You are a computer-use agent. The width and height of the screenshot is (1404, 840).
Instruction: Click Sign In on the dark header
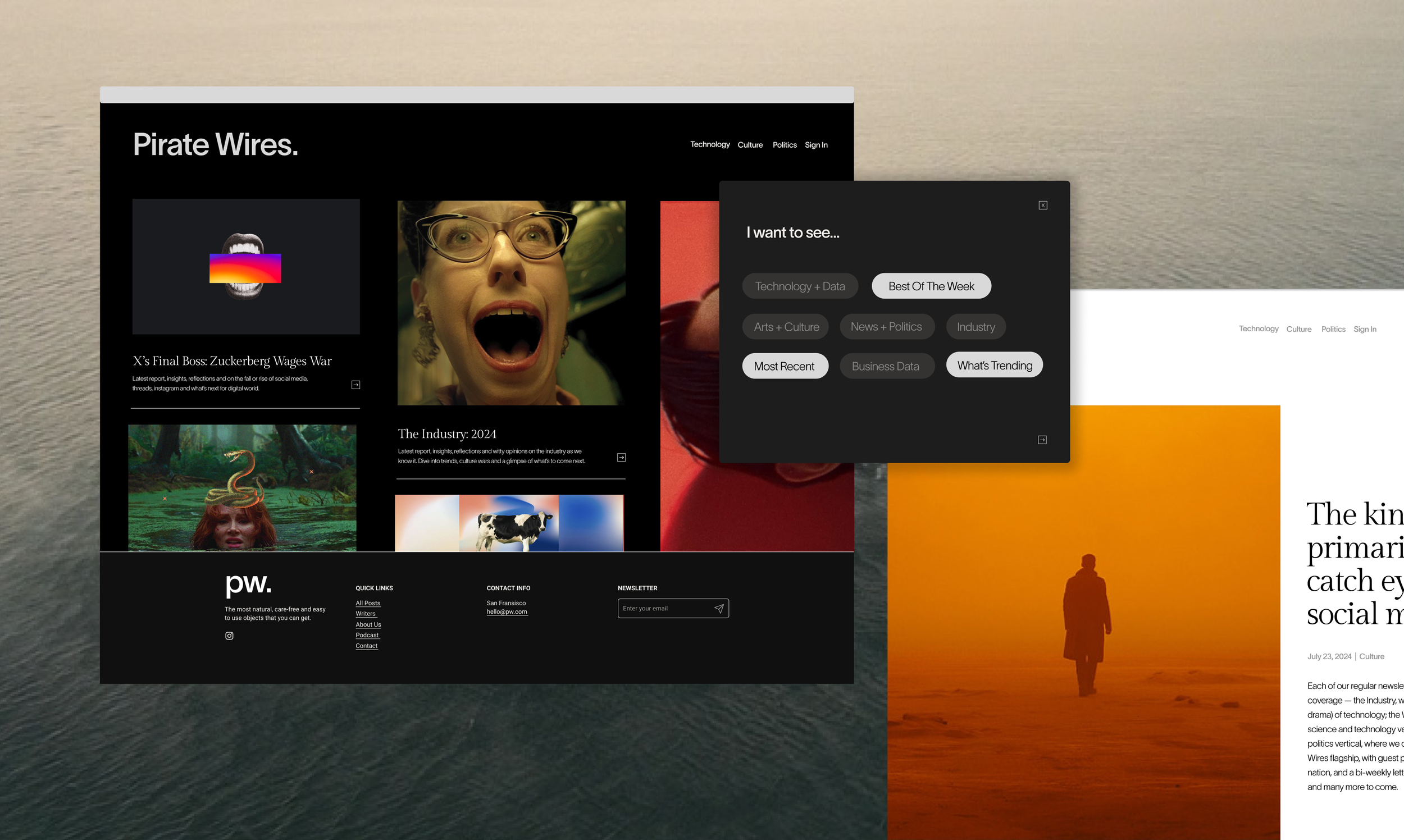click(816, 145)
